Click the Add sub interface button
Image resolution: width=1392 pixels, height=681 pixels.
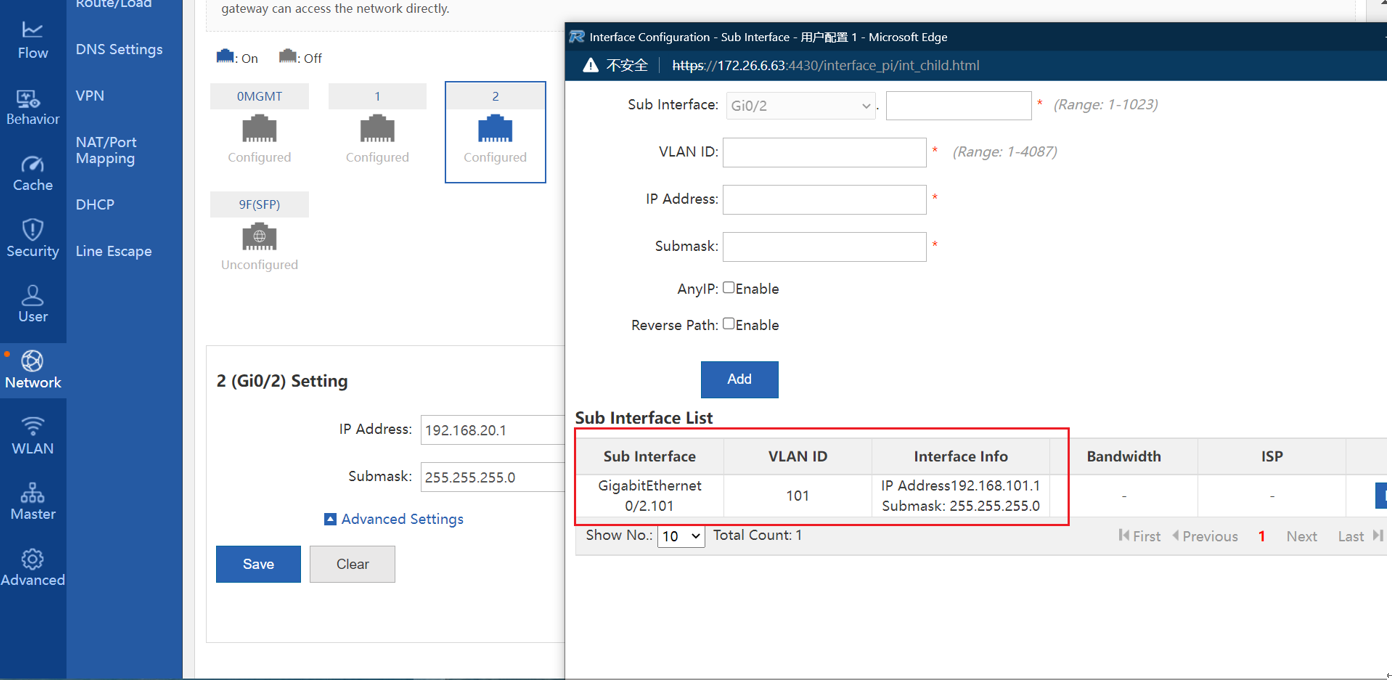(x=739, y=379)
